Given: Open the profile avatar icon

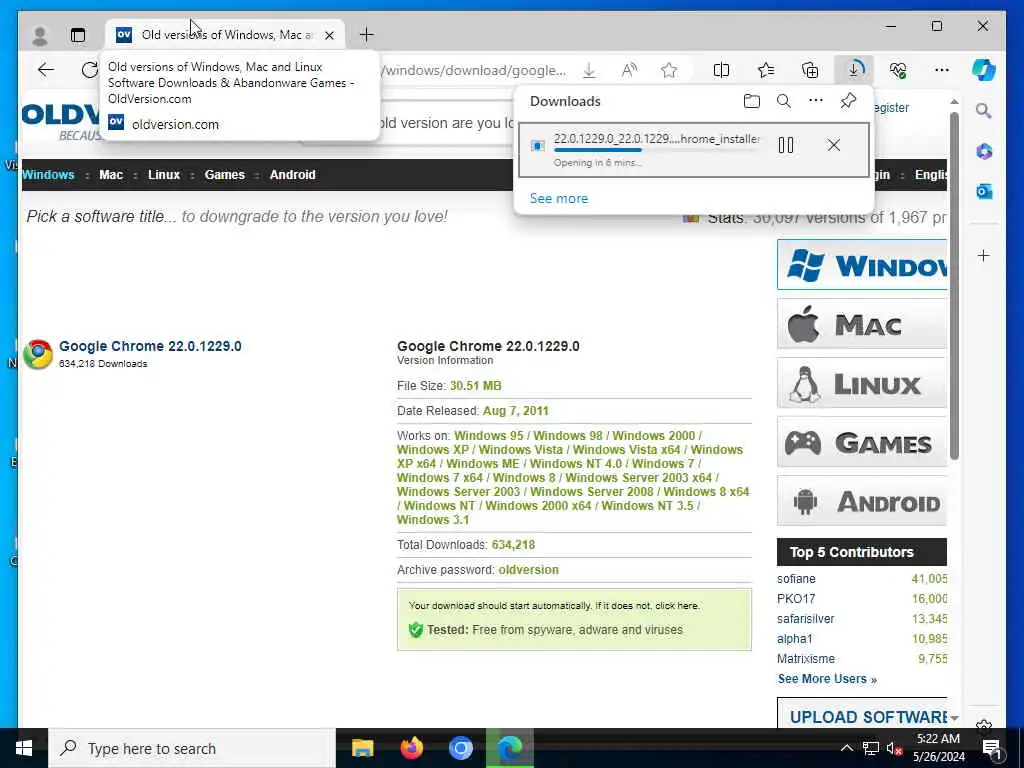Looking at the screenshot, I should (x=40, y=35).
